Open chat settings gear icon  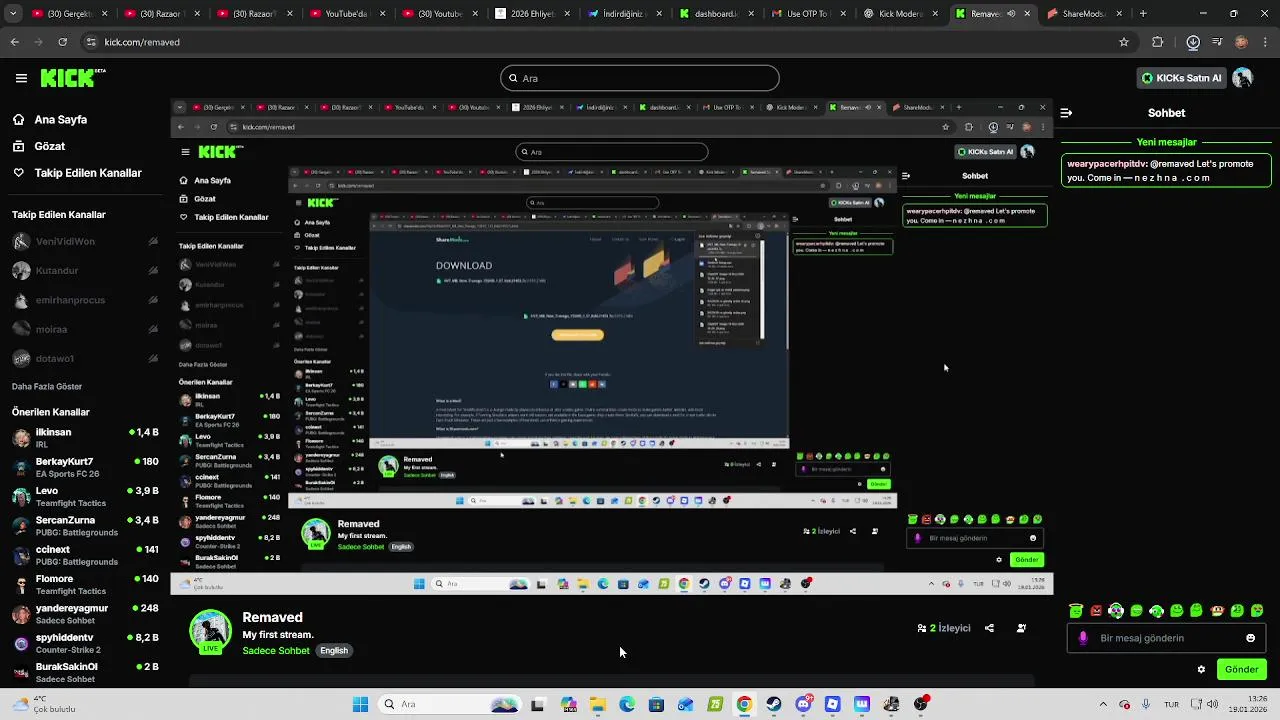coord(1201,670)
